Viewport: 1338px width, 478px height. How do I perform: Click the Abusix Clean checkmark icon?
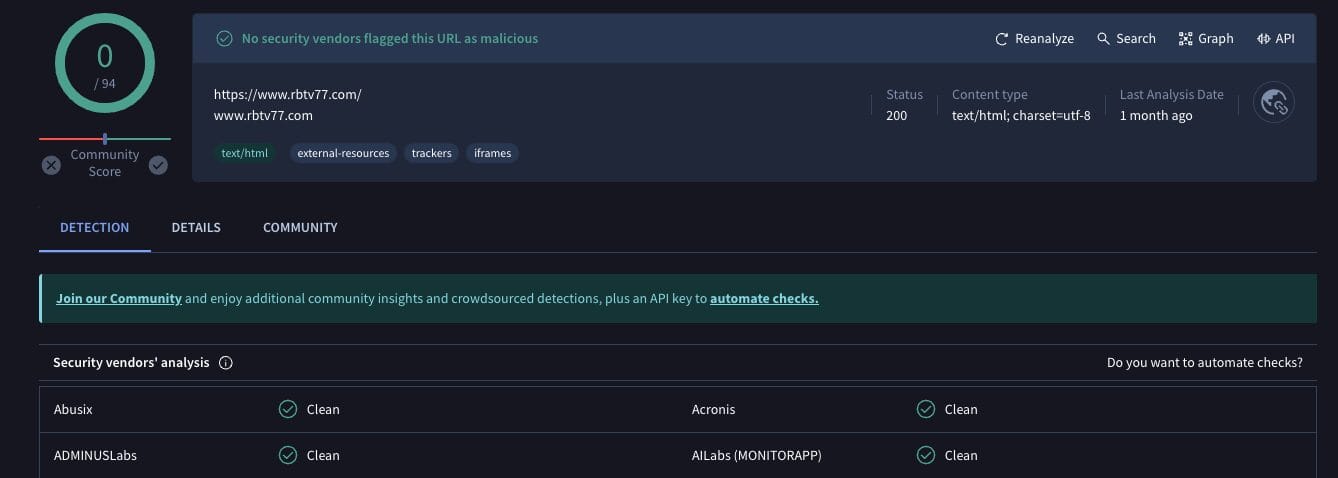pos(288,409)
